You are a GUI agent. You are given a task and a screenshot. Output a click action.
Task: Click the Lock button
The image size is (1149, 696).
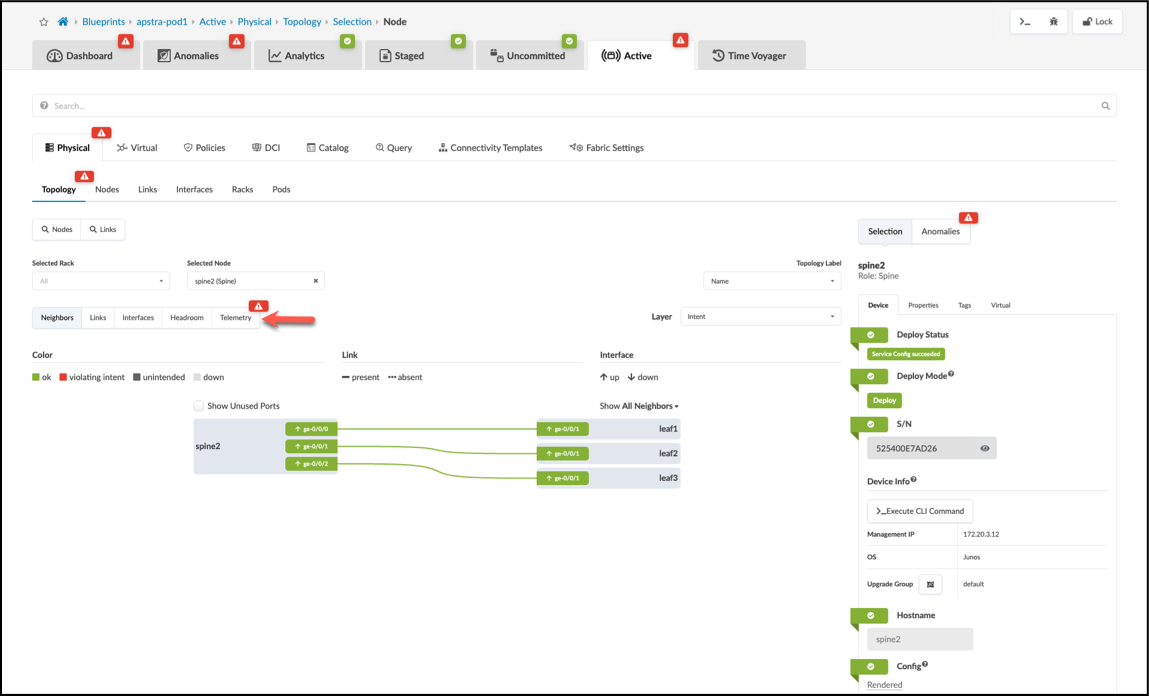point(1097,22)
